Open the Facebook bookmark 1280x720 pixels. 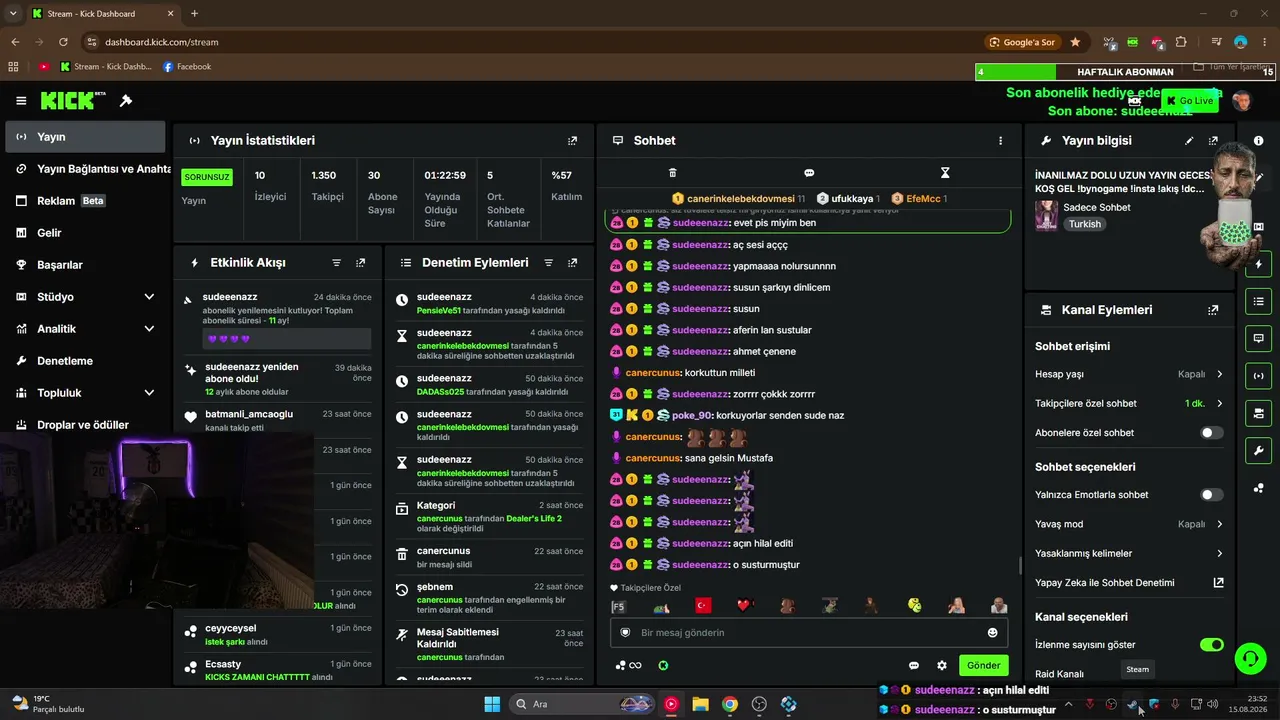(x=186, y=67)
